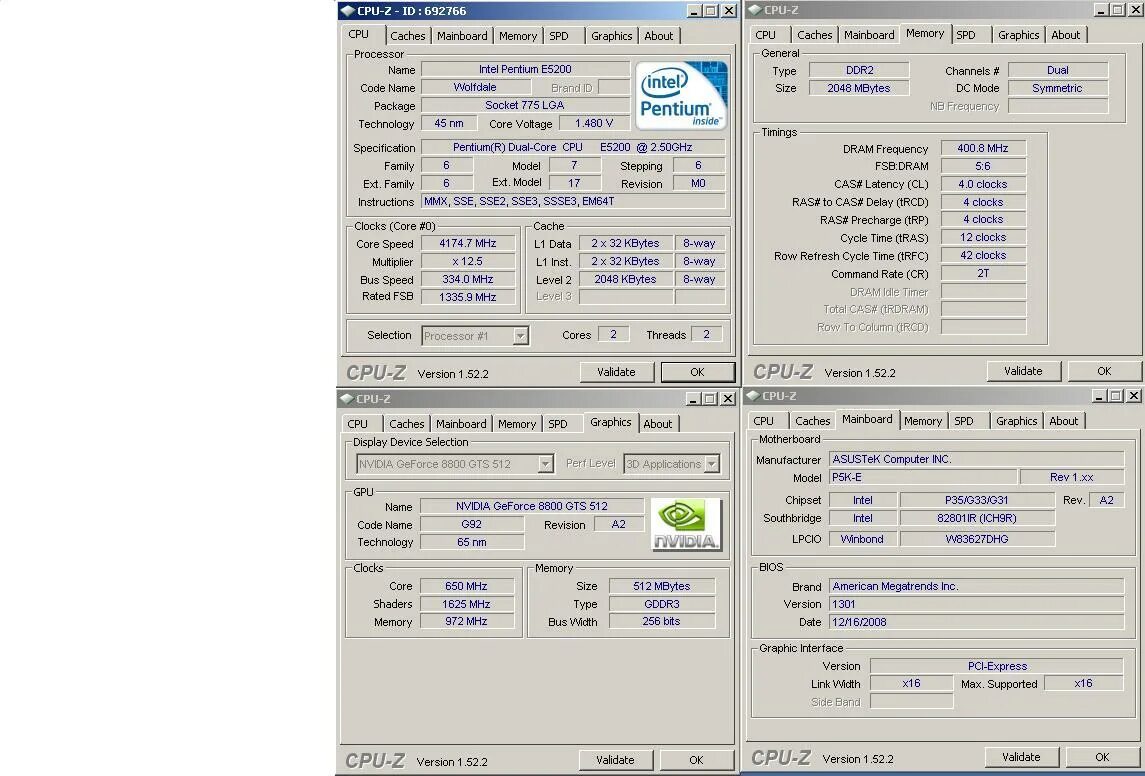Viewport: 1145px width, 776px height.
Task: Select Memory tab in the Graphics tab CPU-Z window
Action: [x=517, y=424]
